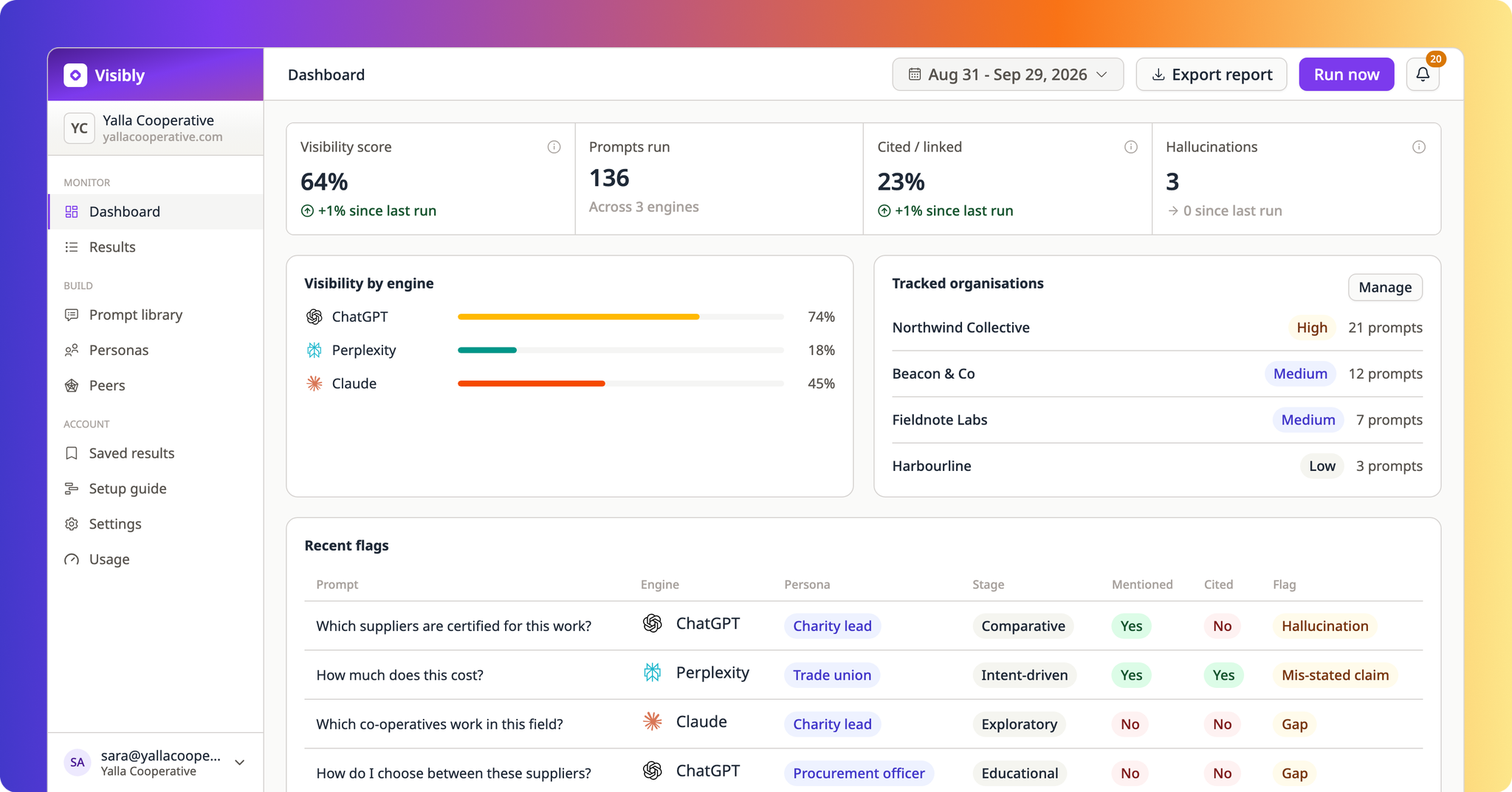Click the Low badge for Harbourline
The height and width of the screenshot is (792, 1512).
click(1322, 466)
